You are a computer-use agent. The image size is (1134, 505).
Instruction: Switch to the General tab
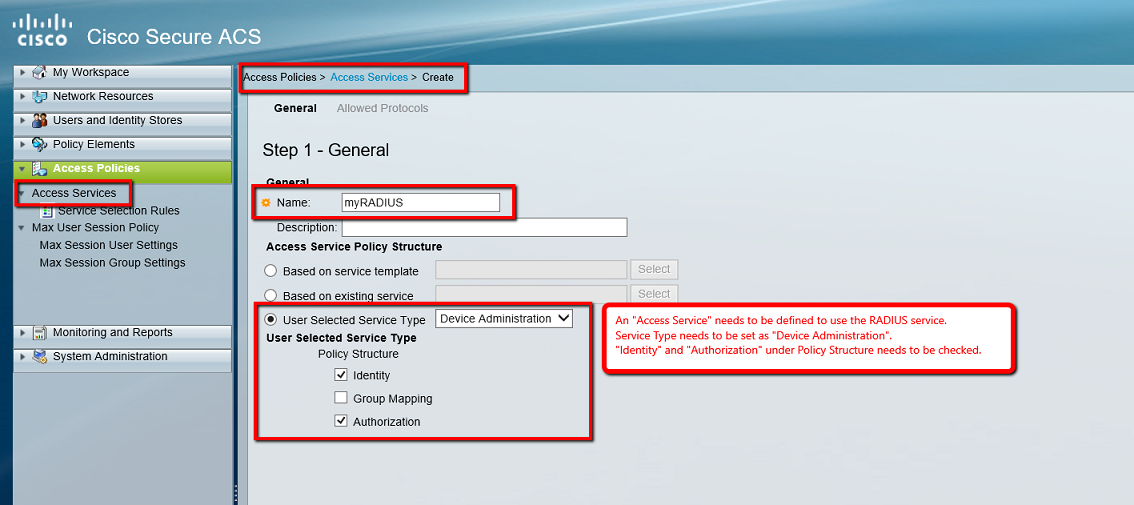pyautogui.click(x=295, y=108)
